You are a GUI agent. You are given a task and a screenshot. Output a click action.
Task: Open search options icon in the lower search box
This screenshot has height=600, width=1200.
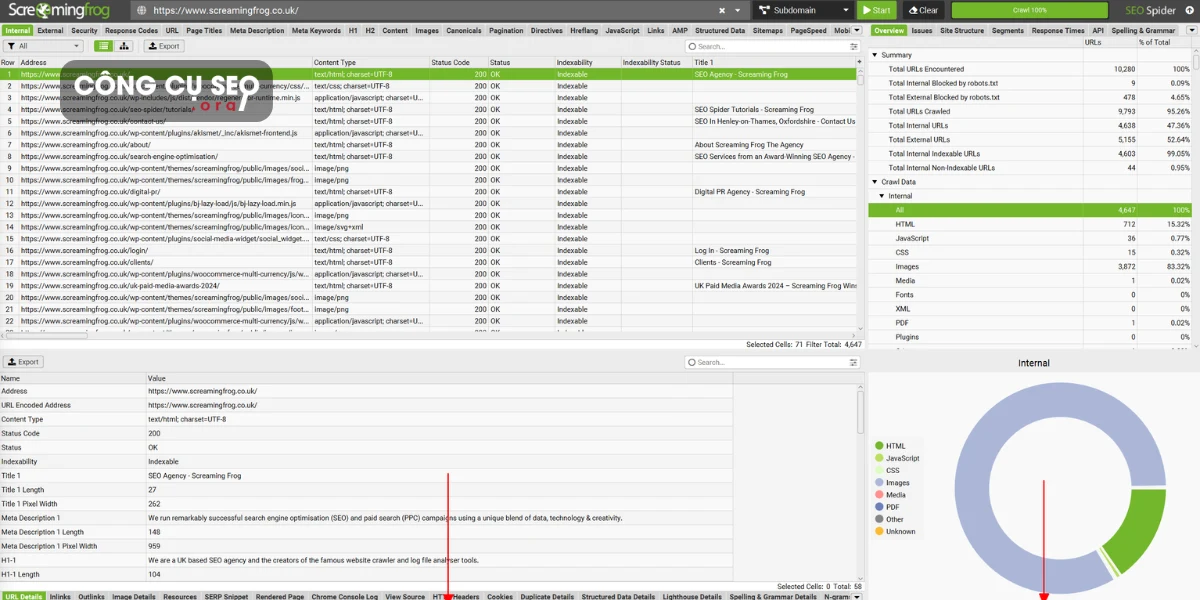[x=854, y=362]
